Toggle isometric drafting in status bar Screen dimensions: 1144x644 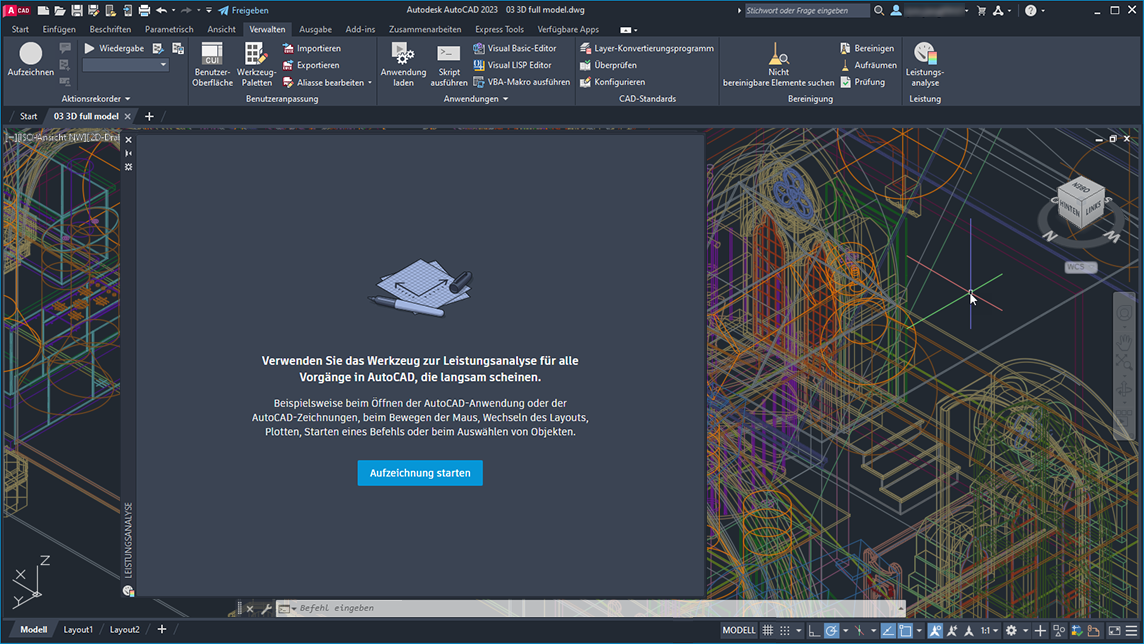(859, 630)
